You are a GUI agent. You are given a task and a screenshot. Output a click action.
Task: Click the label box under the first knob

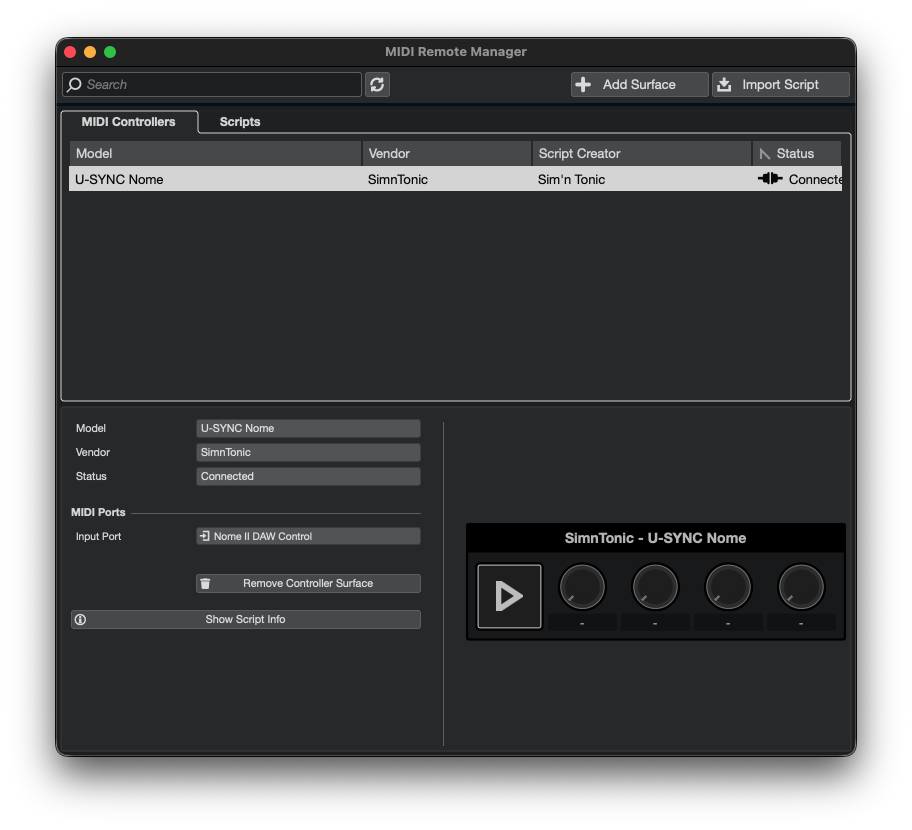tap(582, 622)
